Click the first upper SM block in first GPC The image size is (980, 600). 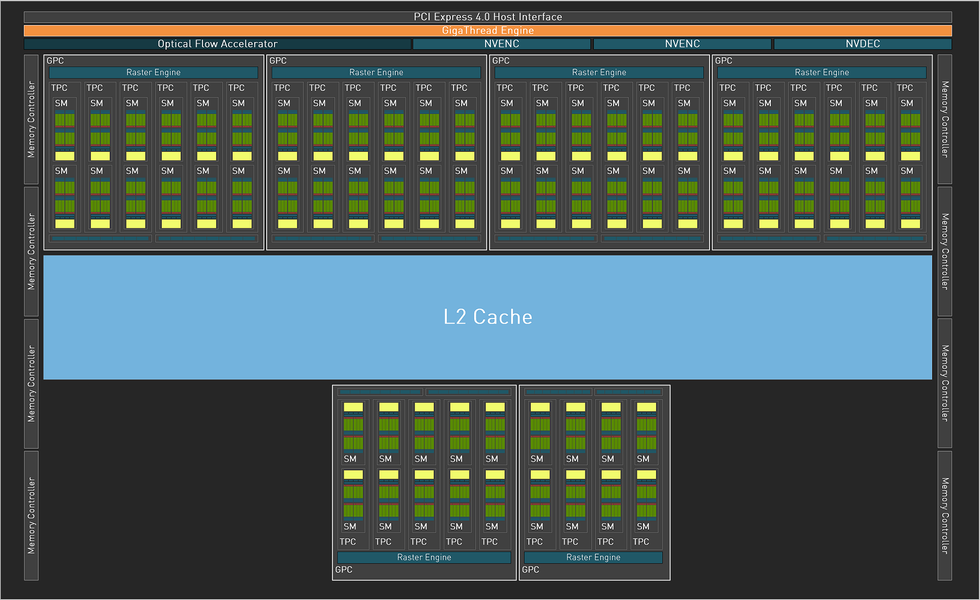64,129
